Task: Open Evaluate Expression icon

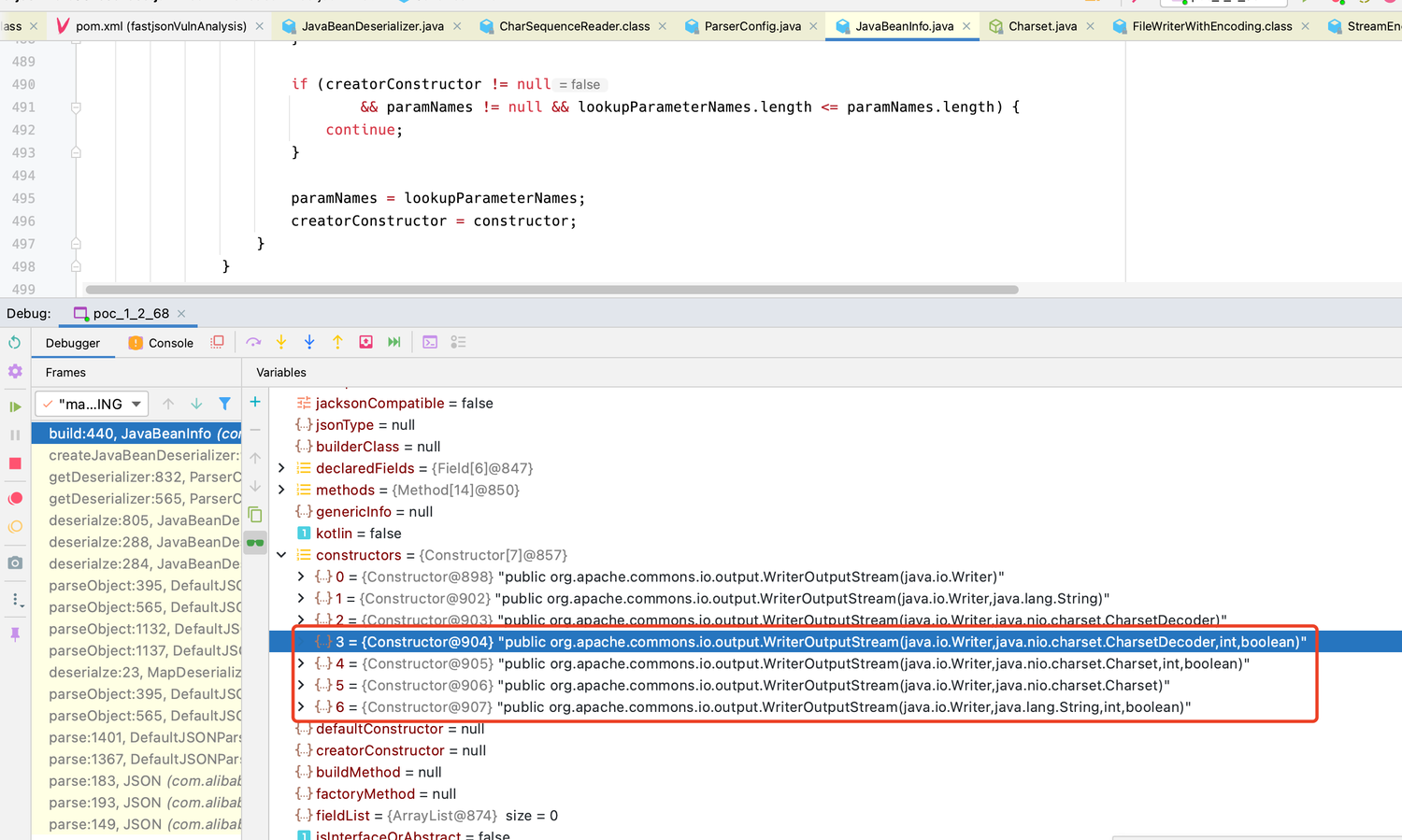Action: 430,343
